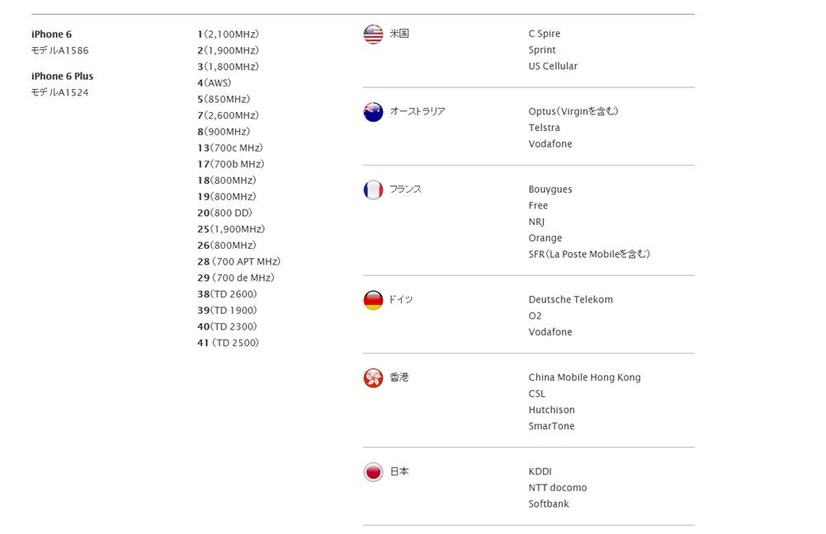Click the band 41 (TD 2500) entry
Image resolution: width=826 pixels, height=534 pixels.
click(228, 343)
